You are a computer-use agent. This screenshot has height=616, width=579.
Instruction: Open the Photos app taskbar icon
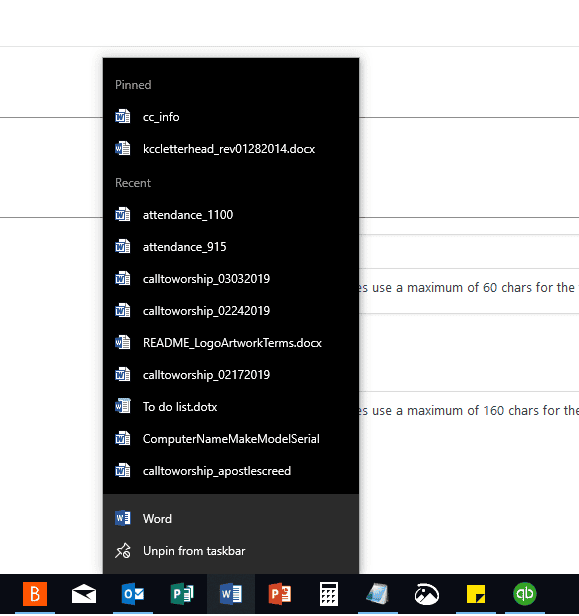[x=427, y=594]
